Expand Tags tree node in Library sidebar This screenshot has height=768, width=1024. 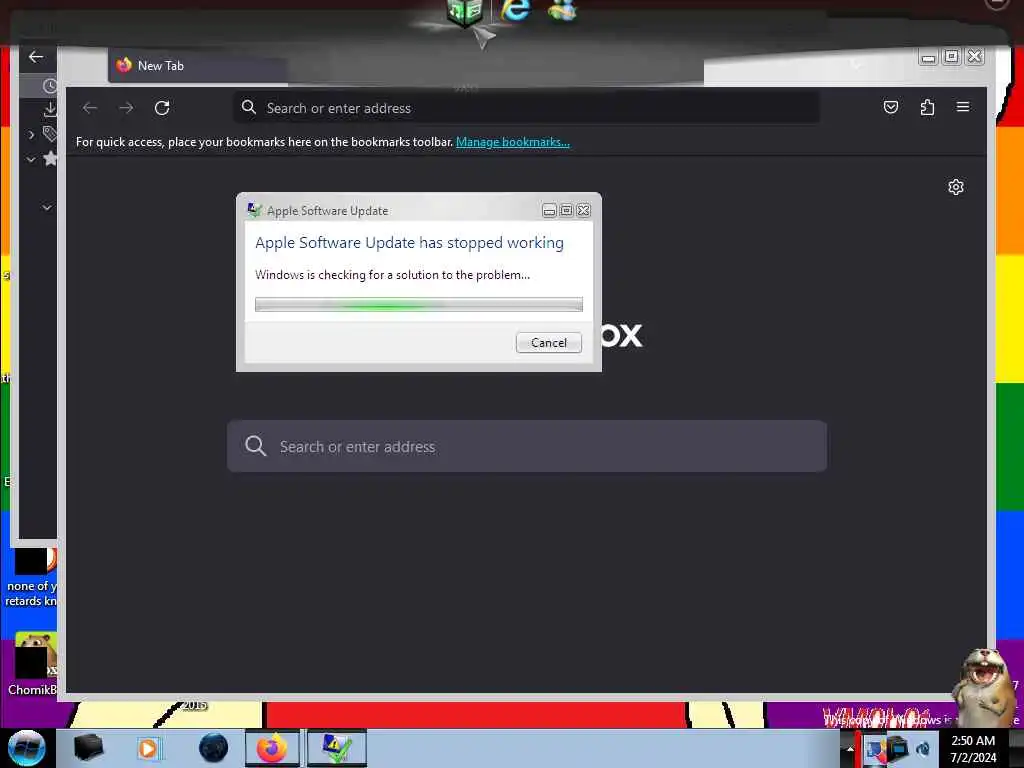point(31,135)
